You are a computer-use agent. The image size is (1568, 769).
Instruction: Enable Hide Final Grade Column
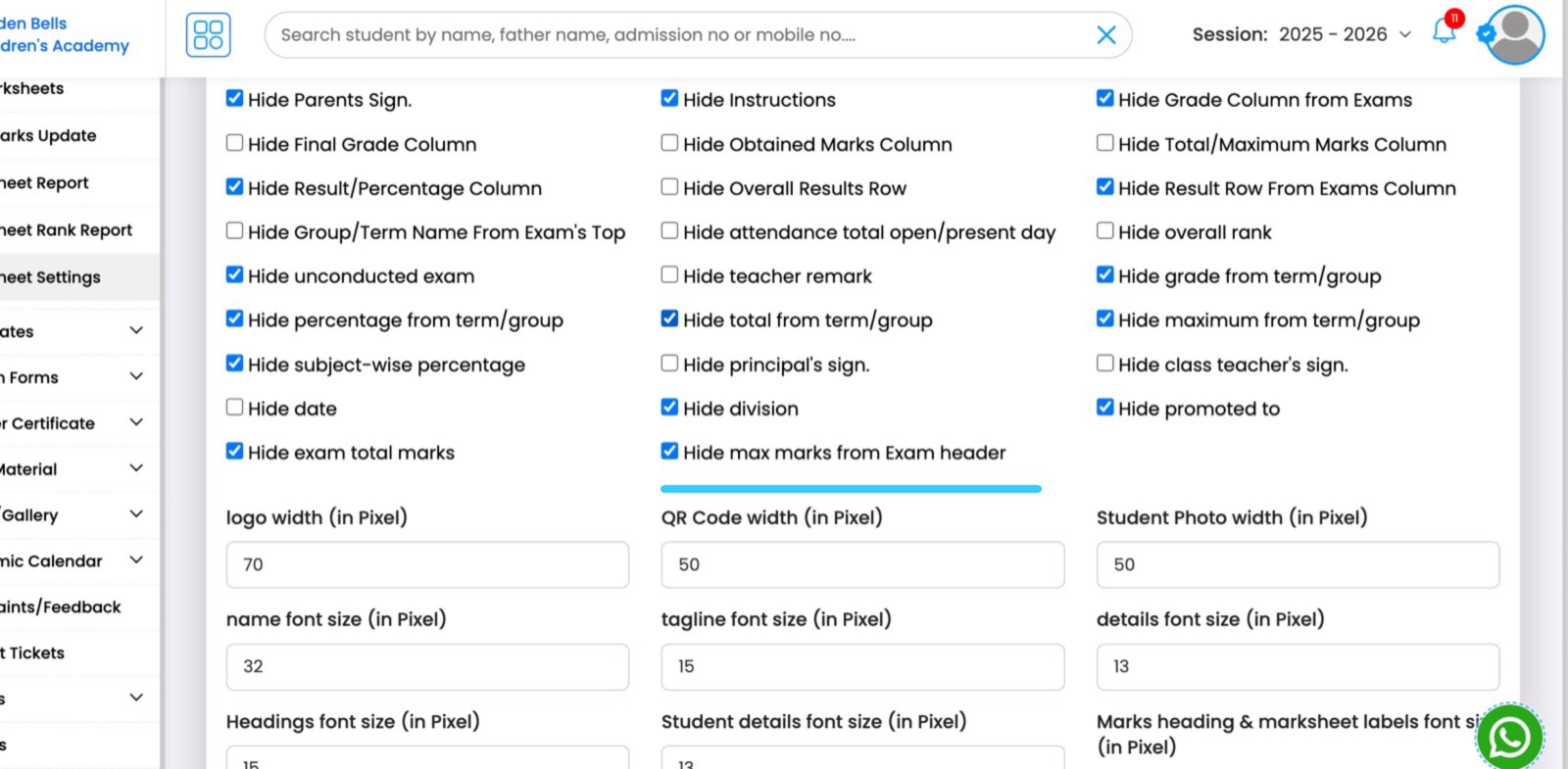234,142
